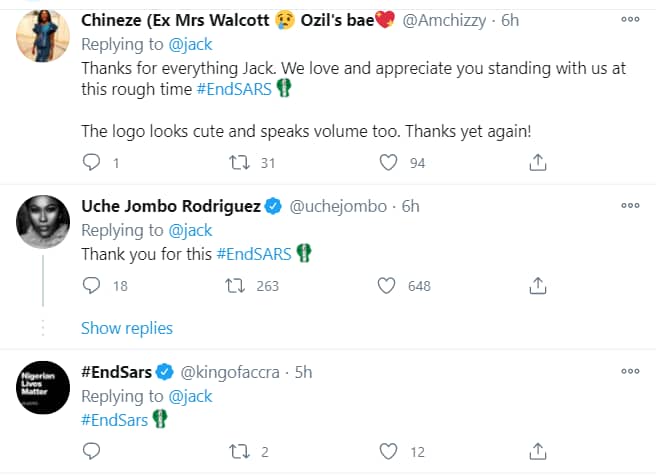Retweet the kingofaccra tweet with 2 retweets
The image size is (656, 476).
(240, 452)
